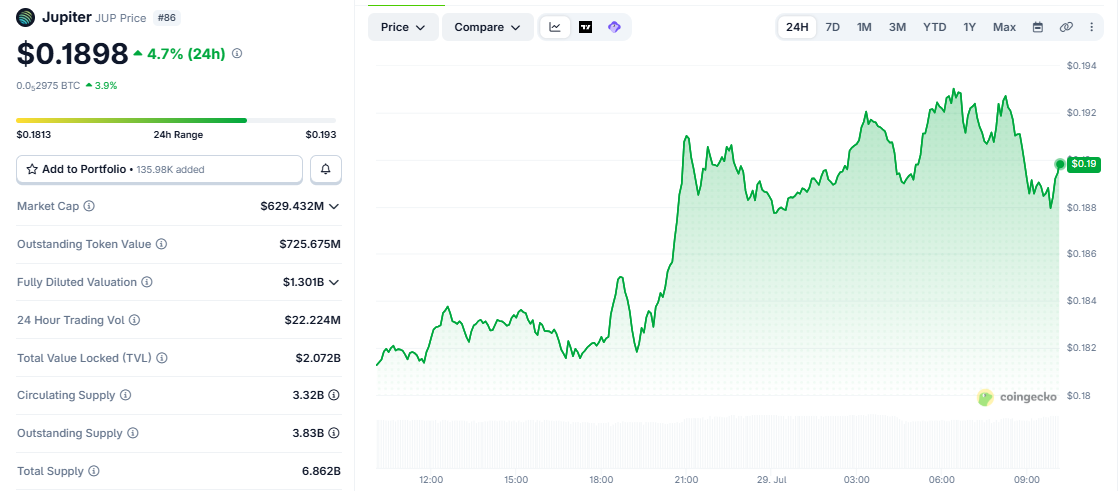The width and height of the screenshot is (1119, 491).
Task: Open the Compare dropdown
Action: click(488, 27)
